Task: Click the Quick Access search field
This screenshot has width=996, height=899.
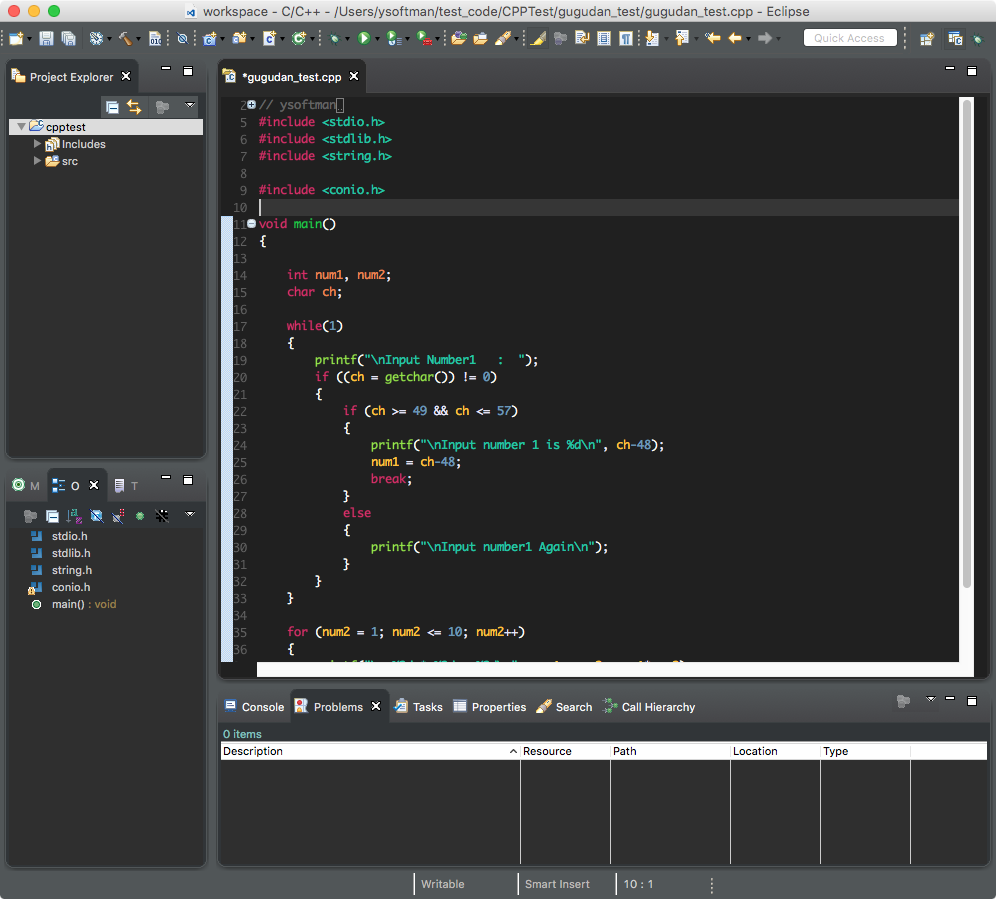Action: pos(849,38)
